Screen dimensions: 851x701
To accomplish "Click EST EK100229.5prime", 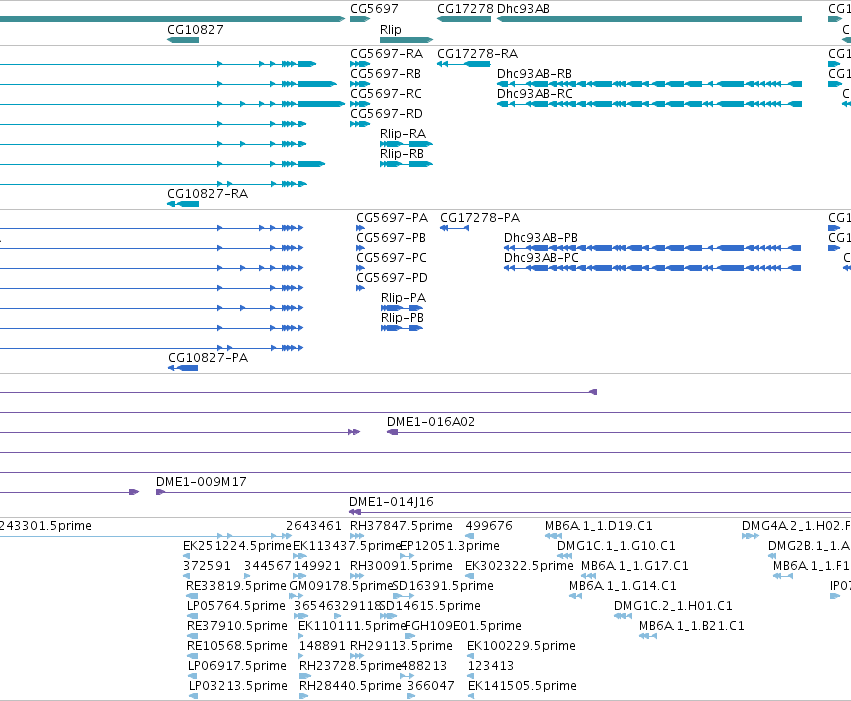I will pos(521,646).
